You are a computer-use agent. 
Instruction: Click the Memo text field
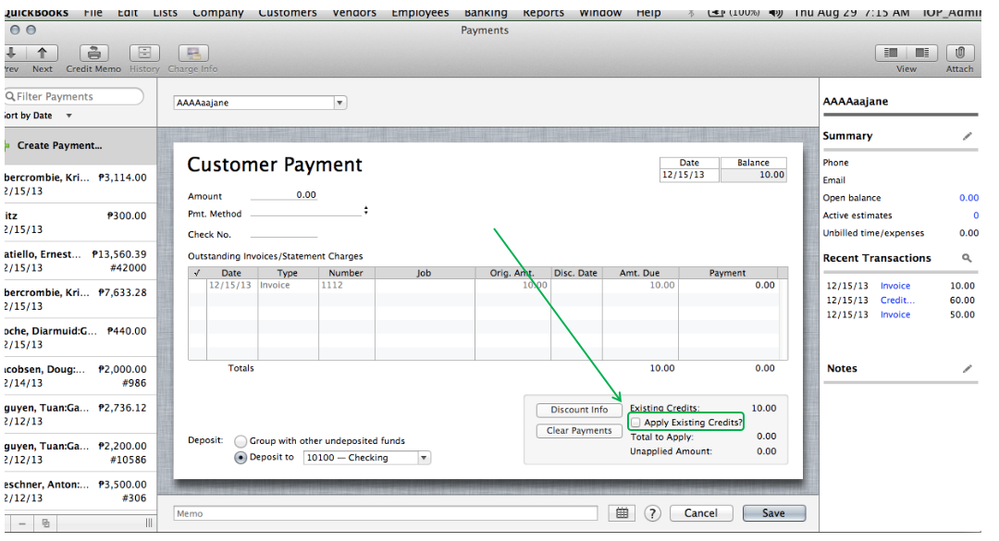(x=385, y=513)
